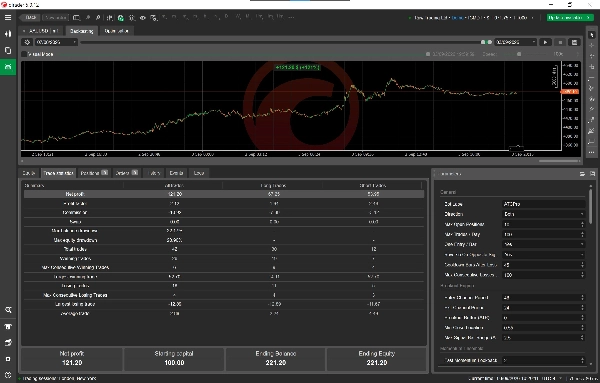Image resolution: width=600 pixels, height=383 pixels.
Task: Click the Max Consecutive Losses stepper
Action: [582, 275]
